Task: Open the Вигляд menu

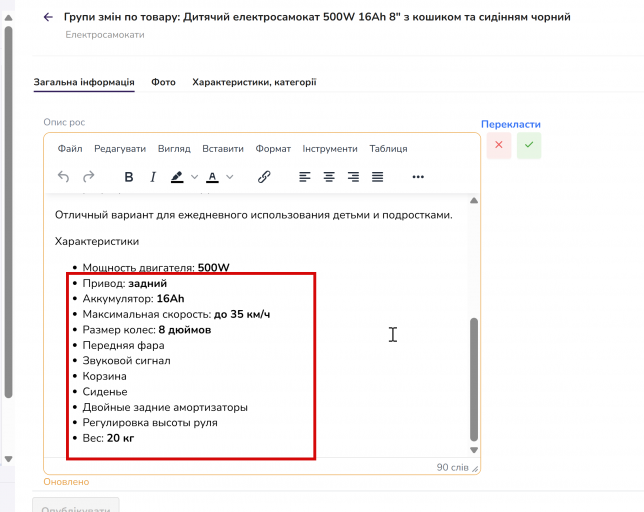Action: point(174,149)
